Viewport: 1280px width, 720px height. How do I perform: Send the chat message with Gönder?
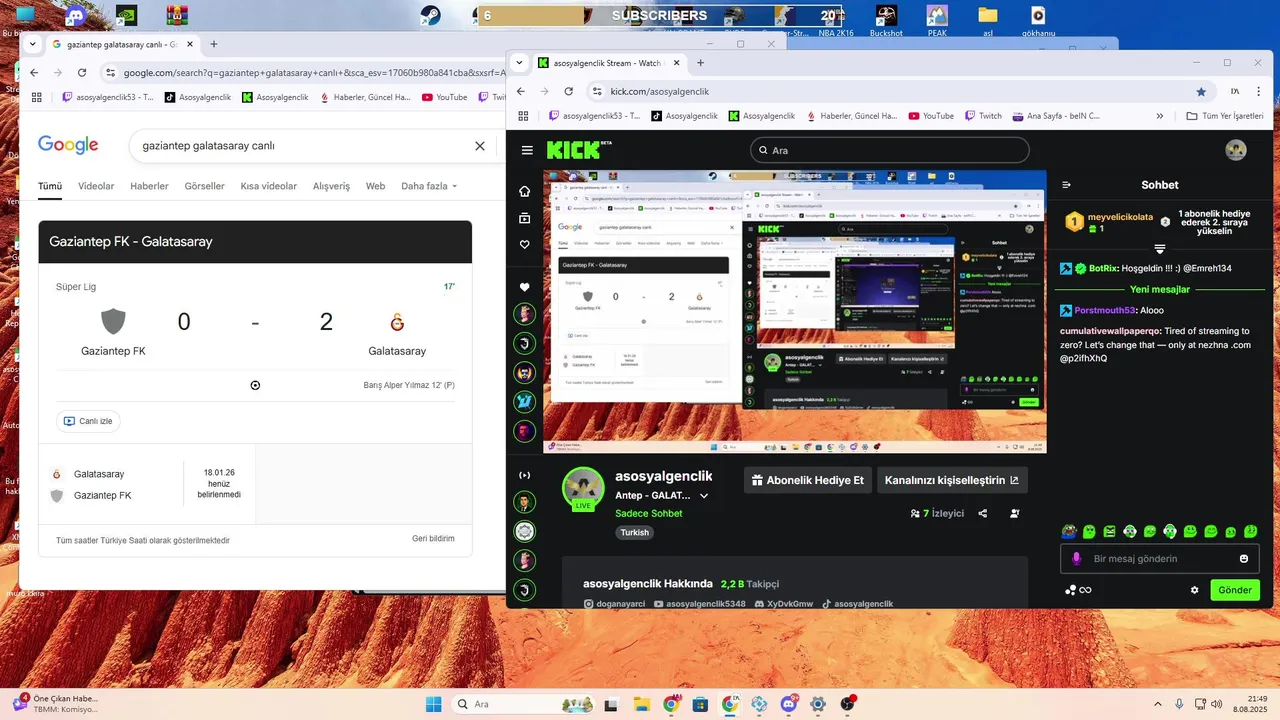(x=1234, y=590)
